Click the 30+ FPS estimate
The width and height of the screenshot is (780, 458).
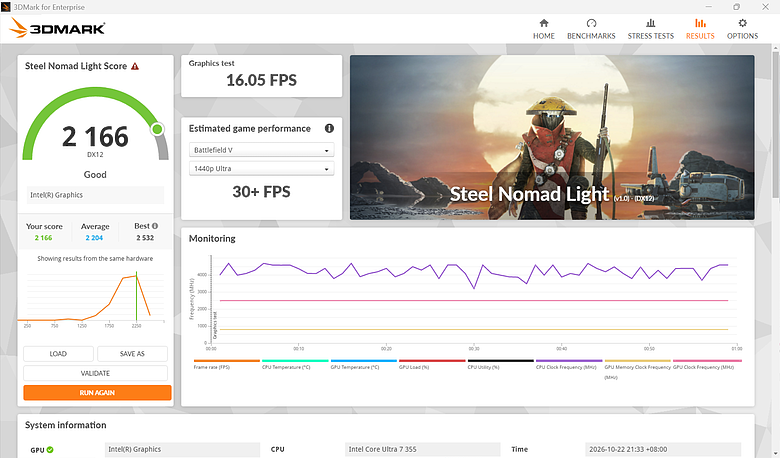(261, 191)
